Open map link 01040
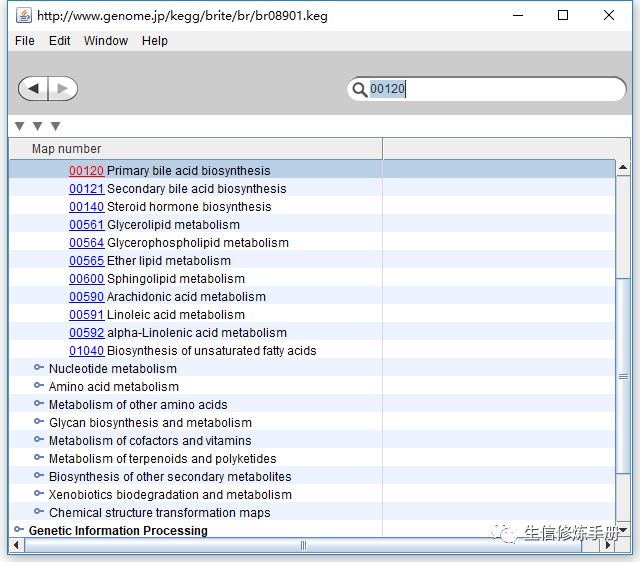The width and height of the screenshot is (640, 562). 87,351
